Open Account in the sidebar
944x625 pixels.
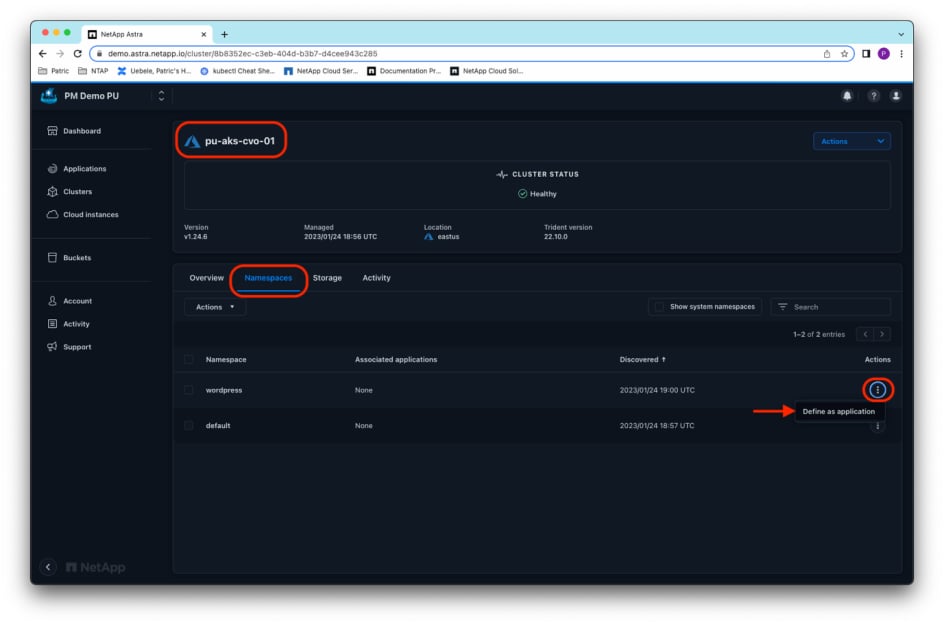pos(69,301)
